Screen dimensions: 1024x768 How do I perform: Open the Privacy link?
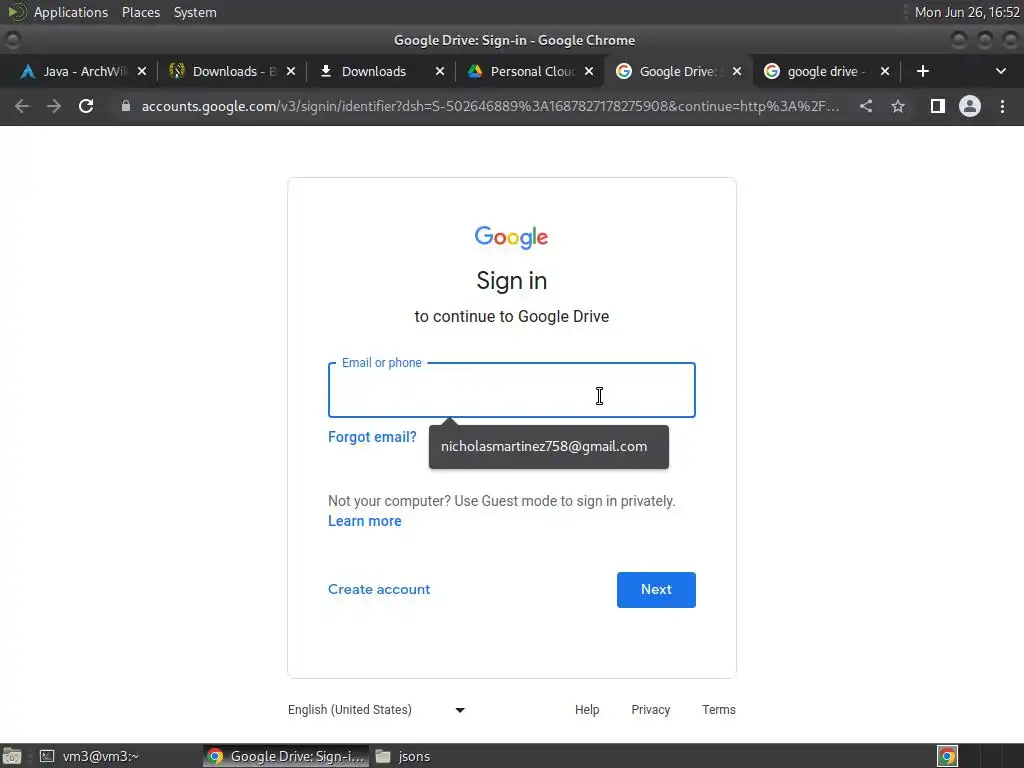pos(650,710)
